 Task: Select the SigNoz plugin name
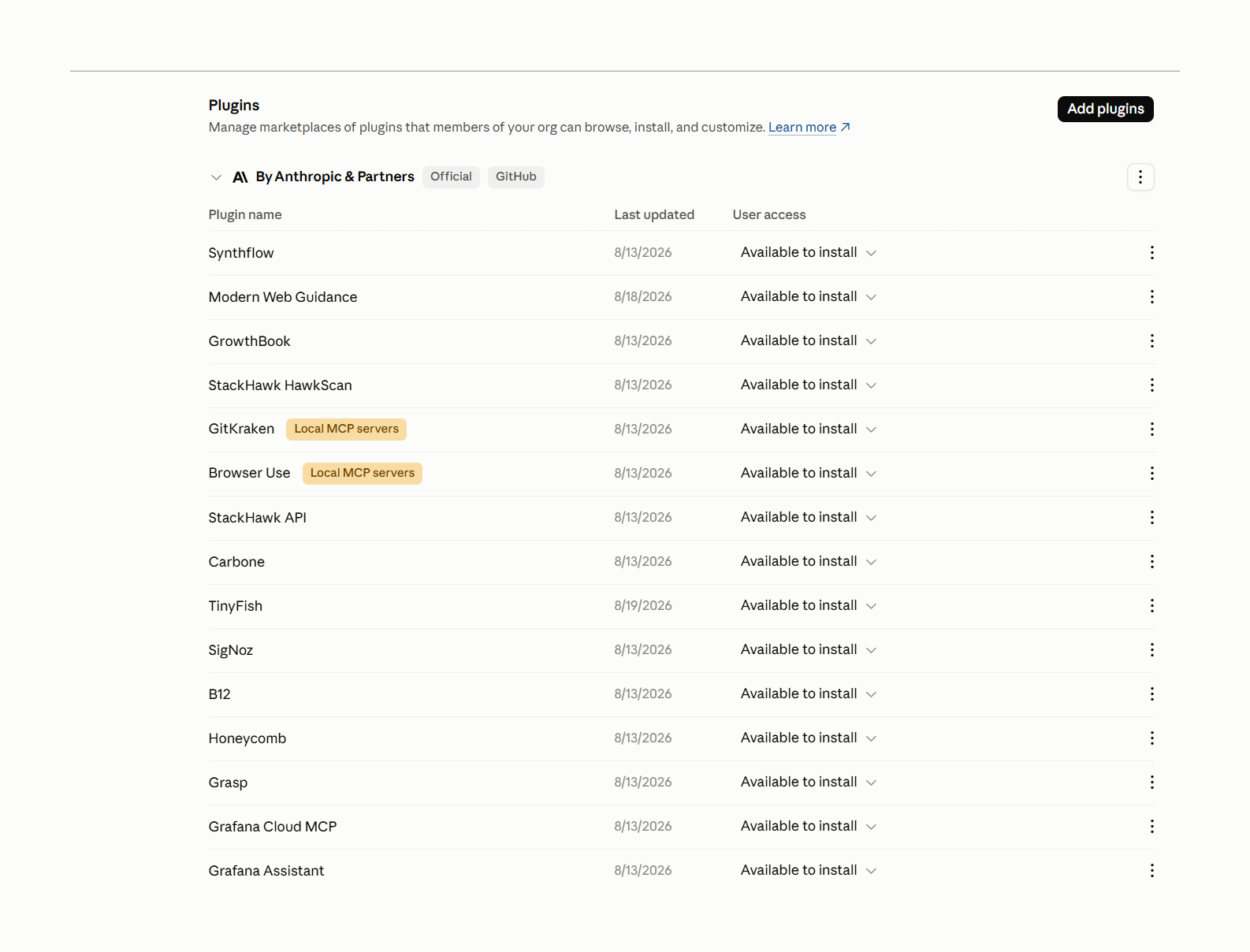231,650
